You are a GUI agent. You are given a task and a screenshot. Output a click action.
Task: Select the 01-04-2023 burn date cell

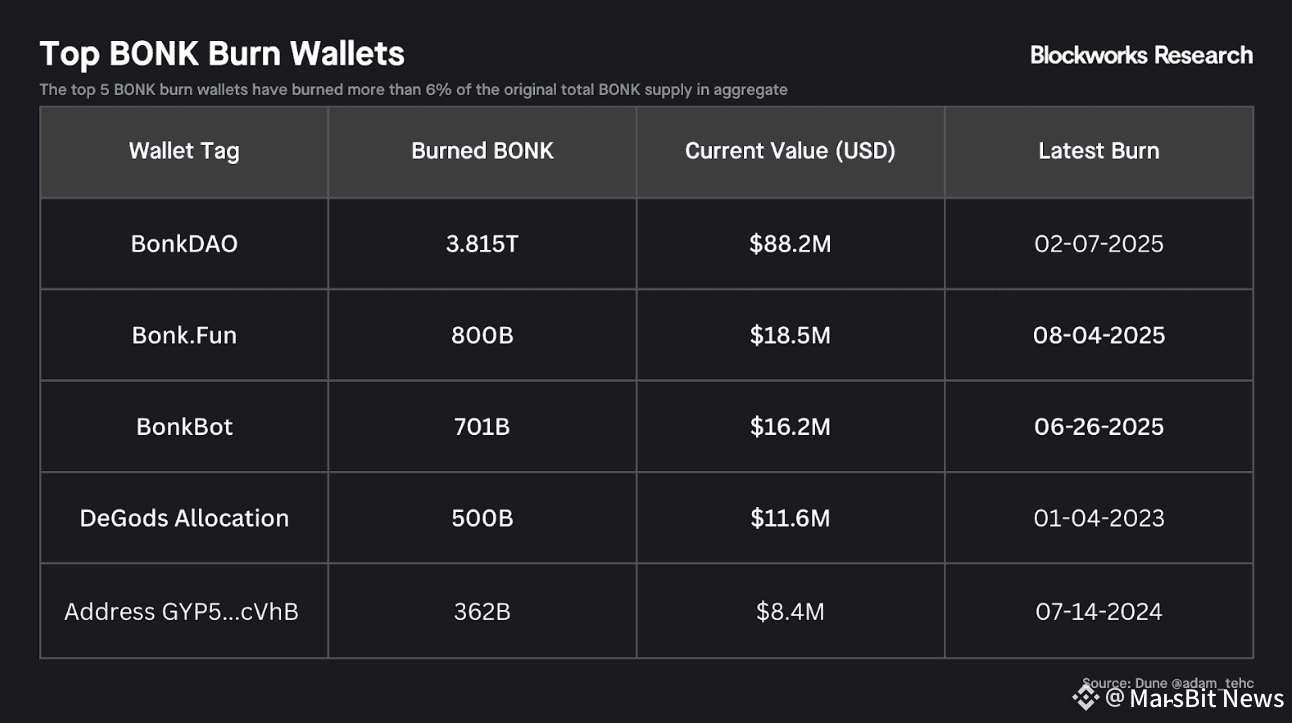pos(1098,518)
